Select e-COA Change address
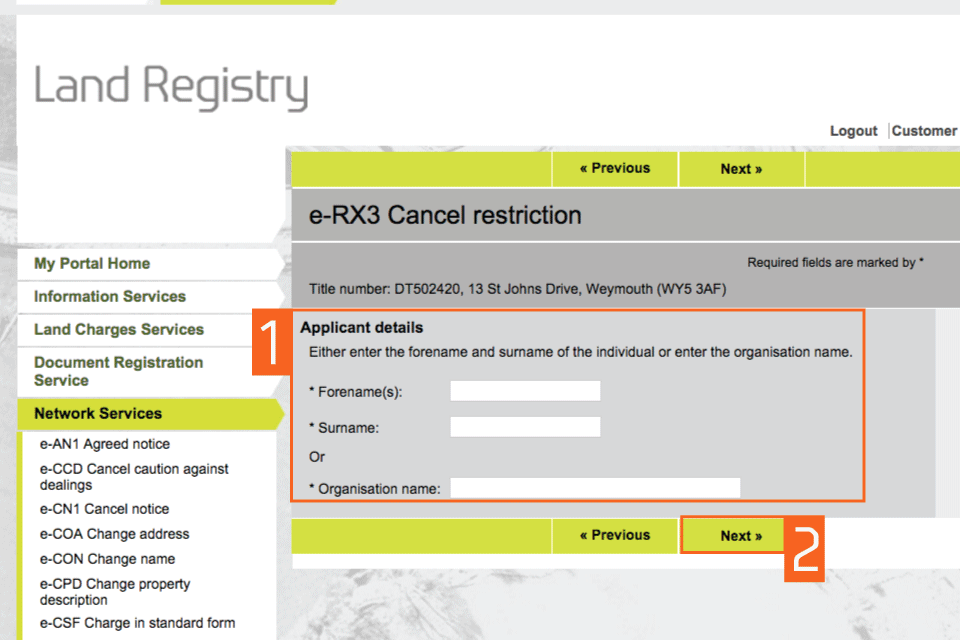 click(x=114, y=534)
